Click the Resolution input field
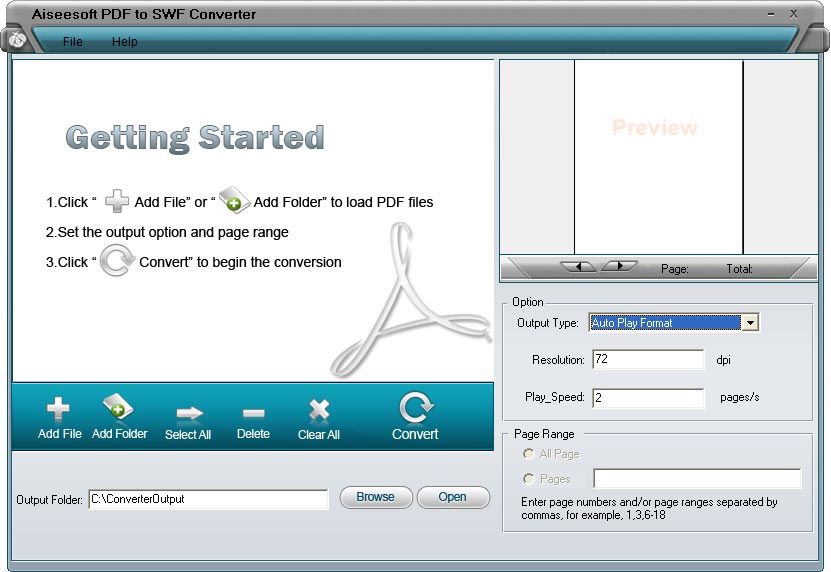This screenshot has height=572, width=831. pyautogui.click(x=648, y=359)
